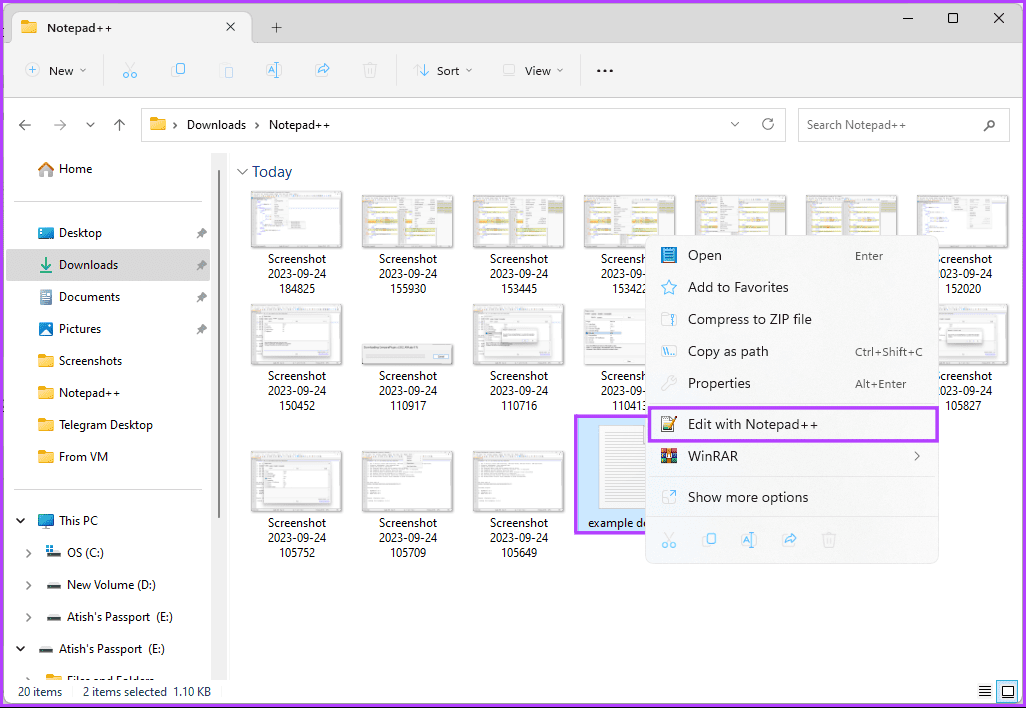This screenshot has width=1026, height=708.
Task: Navigate to Downloads via the breadcrumb
Action: pyautogui.click(x=216, y=124)
